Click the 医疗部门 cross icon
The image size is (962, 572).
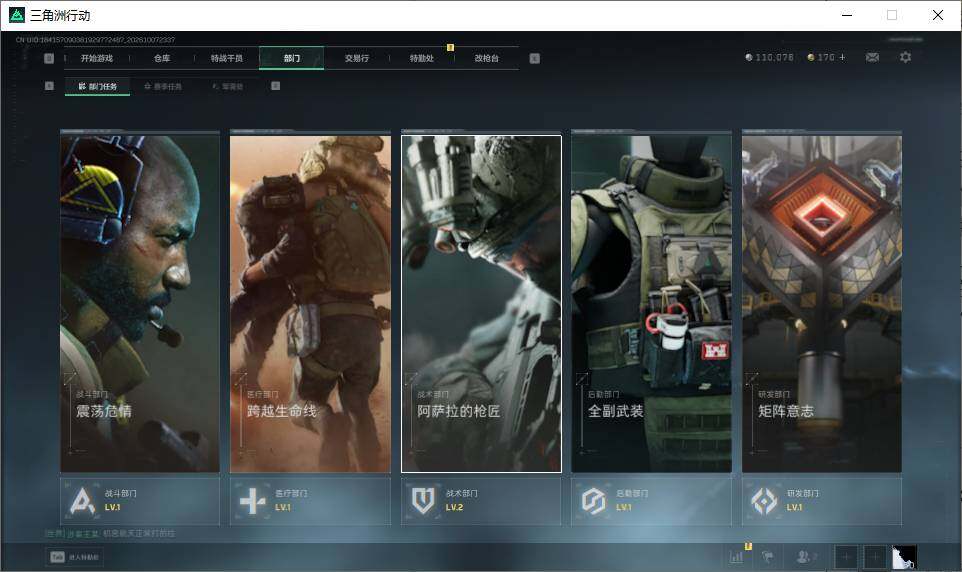[252, 501]
